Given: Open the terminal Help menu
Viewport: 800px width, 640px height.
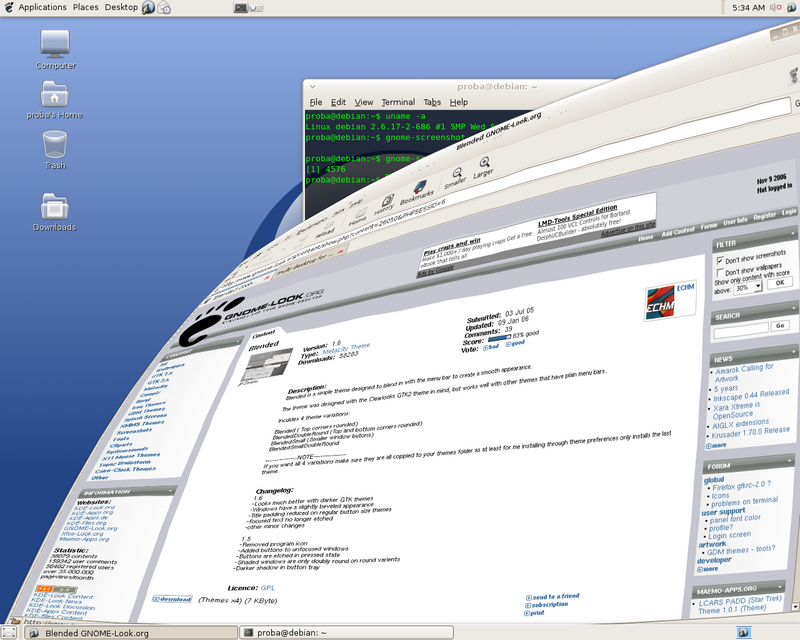Looking at the screenshot, I should (x=459, y=102).
